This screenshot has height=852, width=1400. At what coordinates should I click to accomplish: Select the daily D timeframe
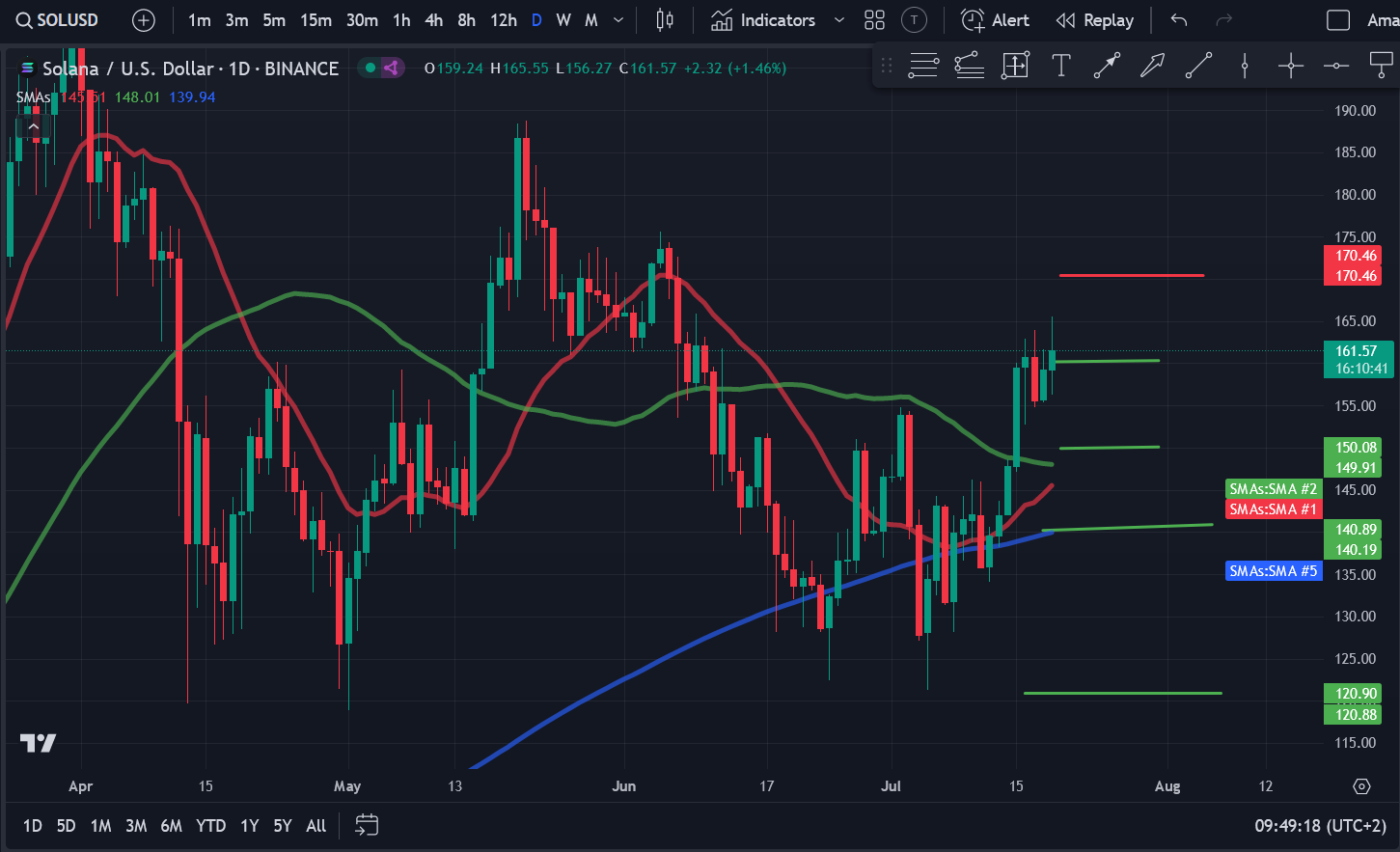(x=536, y=19)
